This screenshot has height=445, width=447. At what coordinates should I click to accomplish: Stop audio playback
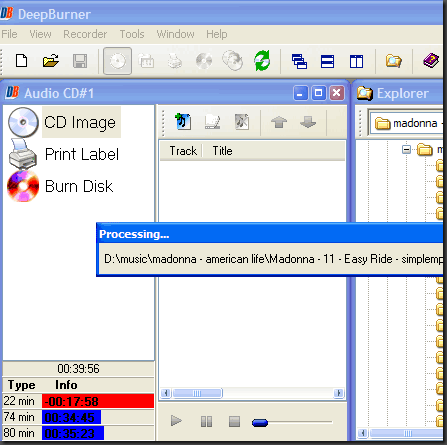234,421
